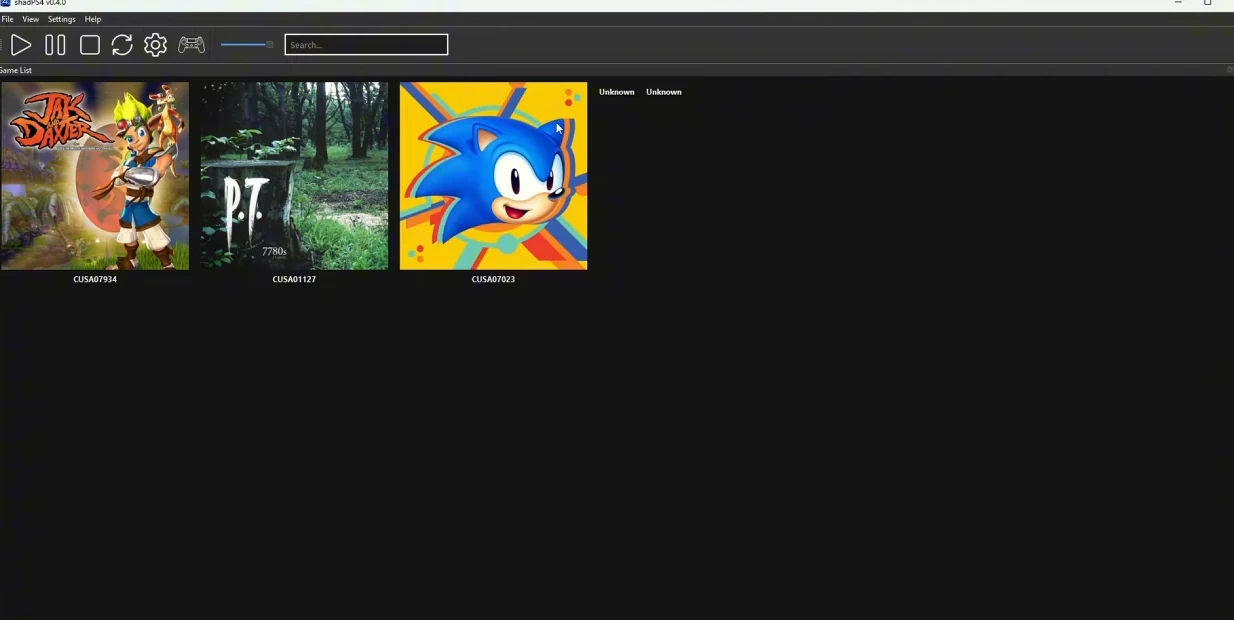Open settings via the gear icon
The image size is (1234, 620).
click(x=155, y=45)
